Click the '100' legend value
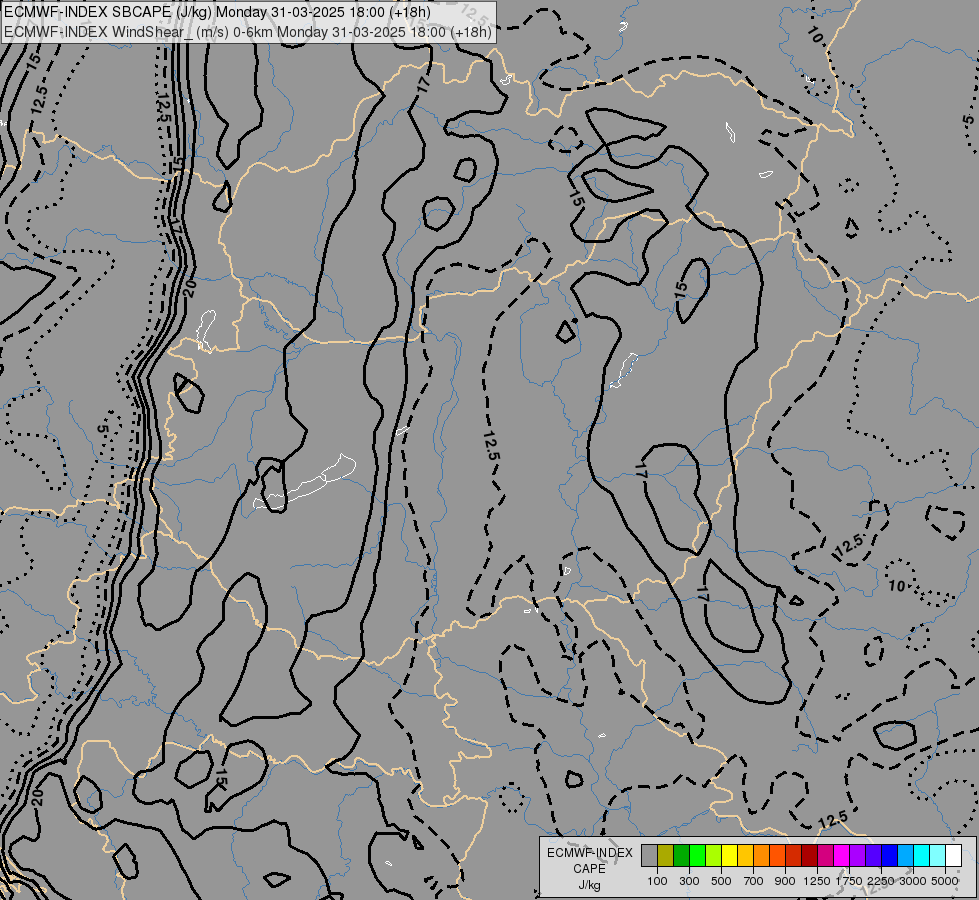Viewport: 979px width, 900px height. coord(657,881)
